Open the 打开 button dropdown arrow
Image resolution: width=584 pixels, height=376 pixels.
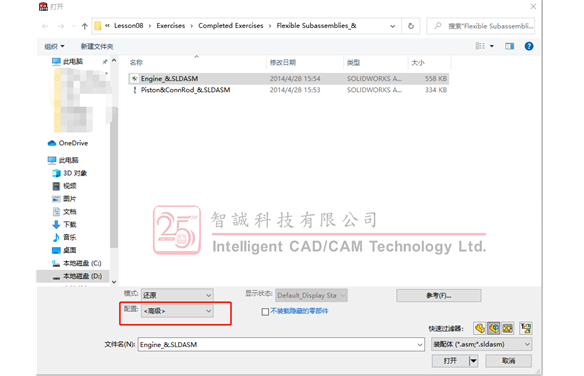473,361
